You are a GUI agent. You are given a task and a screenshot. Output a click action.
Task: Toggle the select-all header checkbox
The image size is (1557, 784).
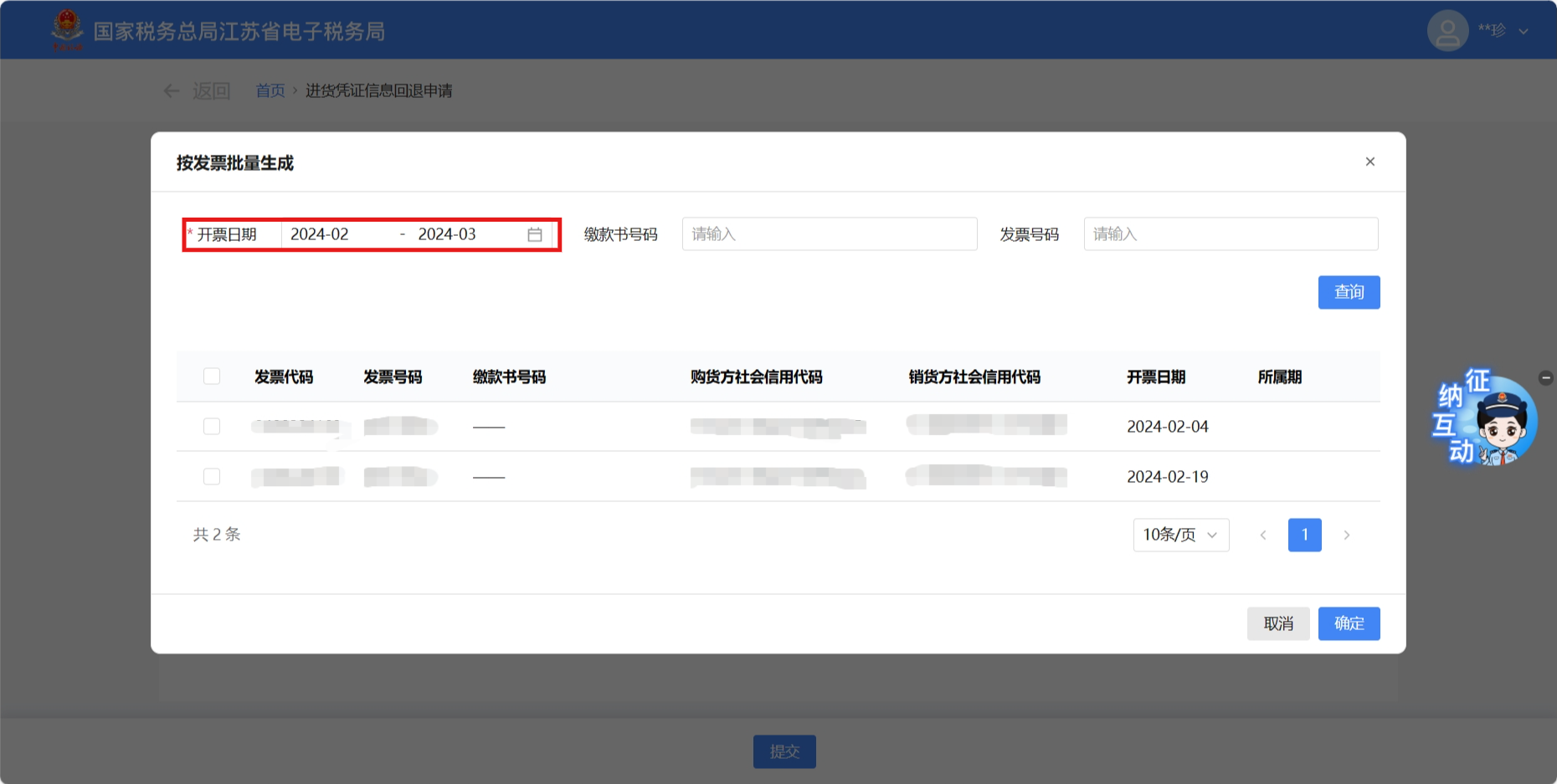212,377
